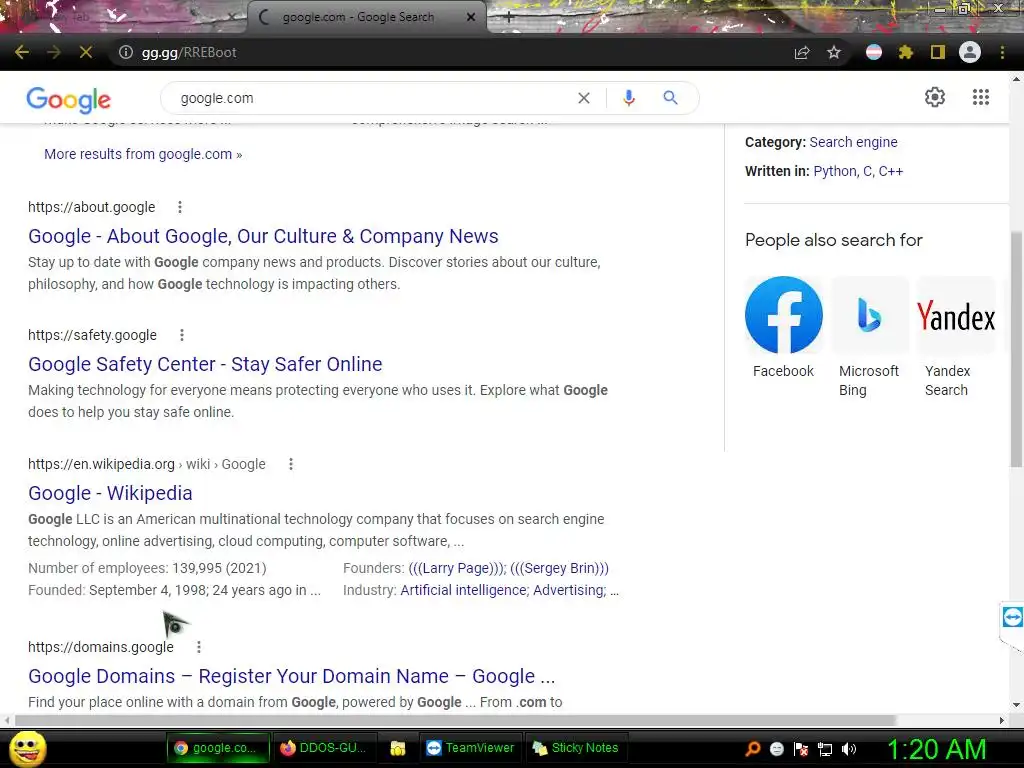Open the Microsoft Bing related search thumbnail
Viewport: 1024px width, 768px height.
click(869, 315)
